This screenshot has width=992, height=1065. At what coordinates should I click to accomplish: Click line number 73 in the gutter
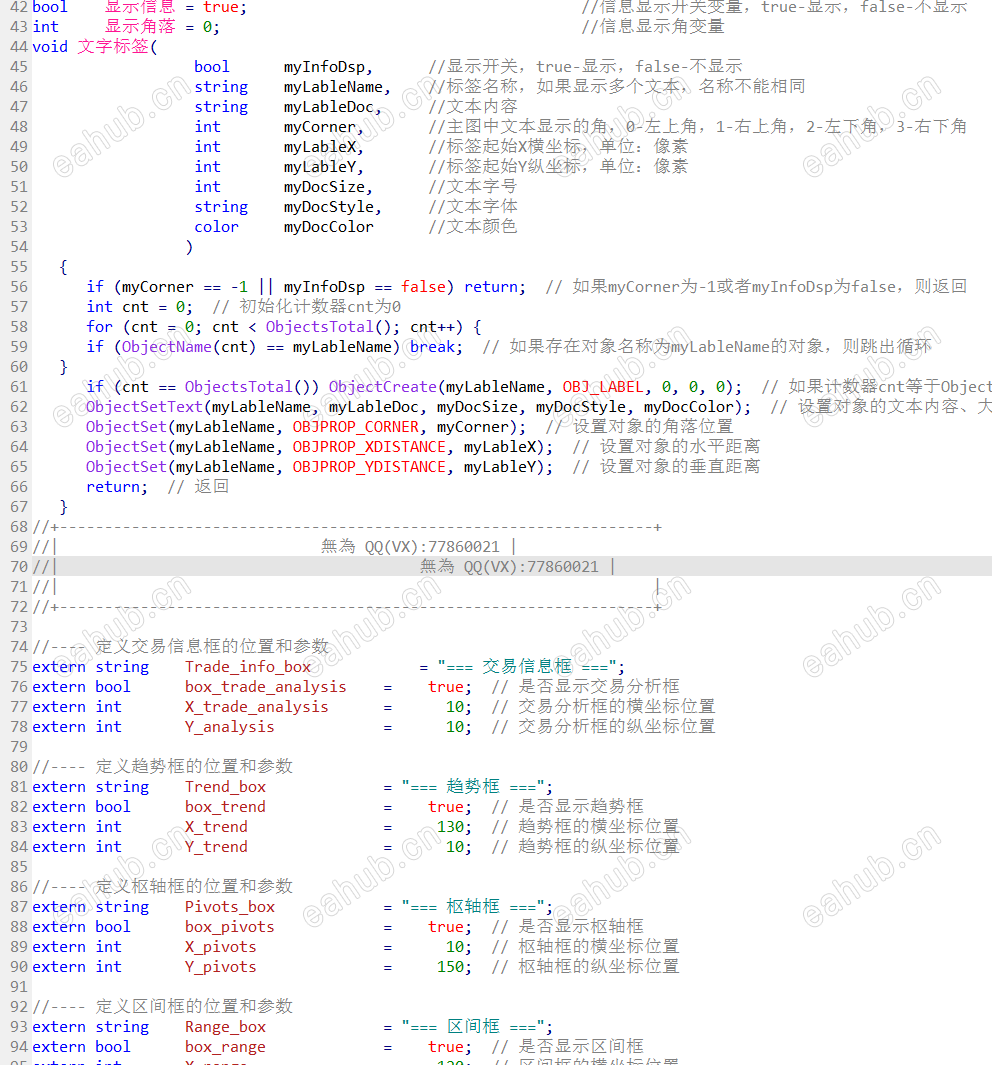click(x=19, y=627)
